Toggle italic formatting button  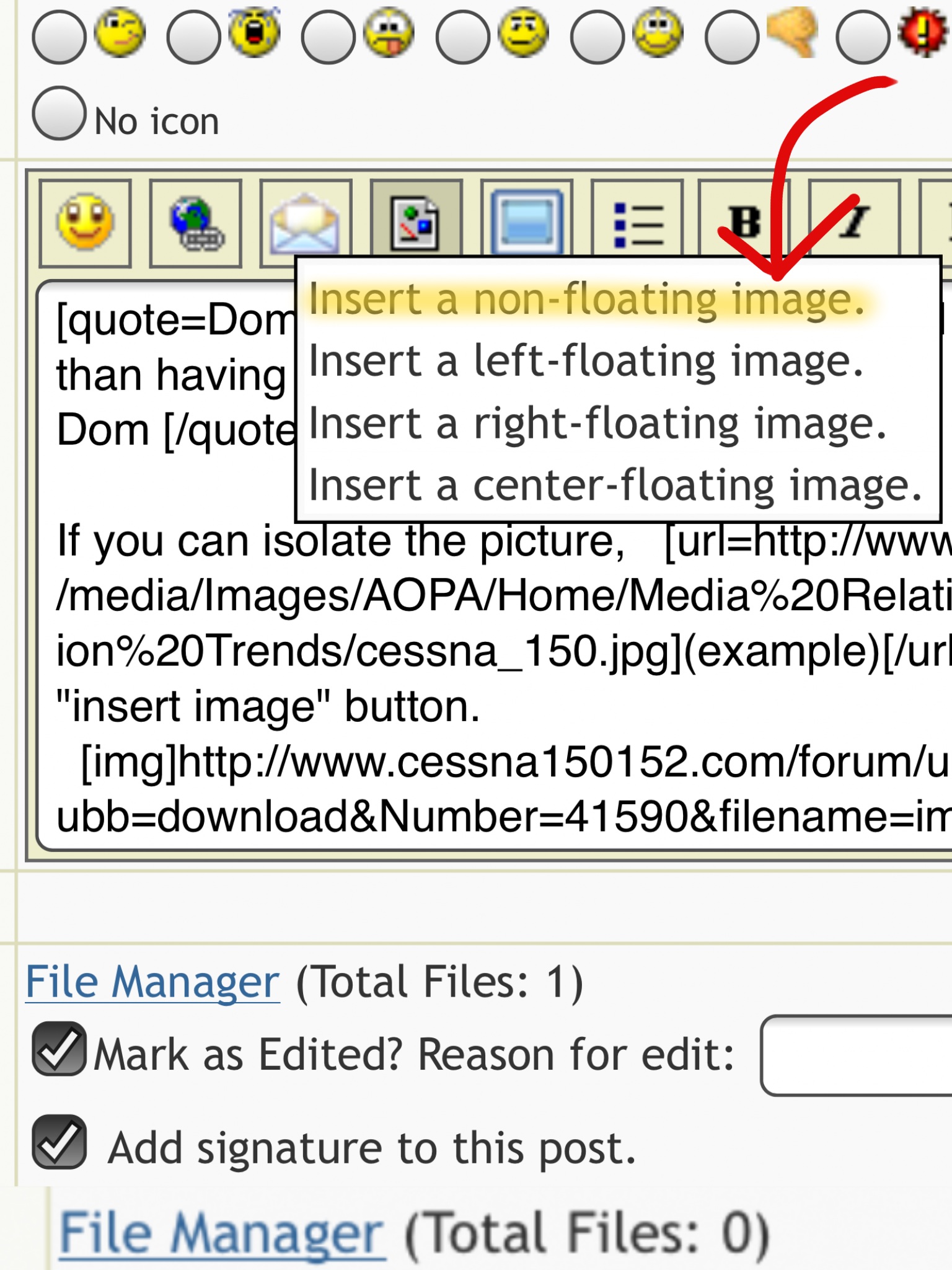[x=854, y=222]
